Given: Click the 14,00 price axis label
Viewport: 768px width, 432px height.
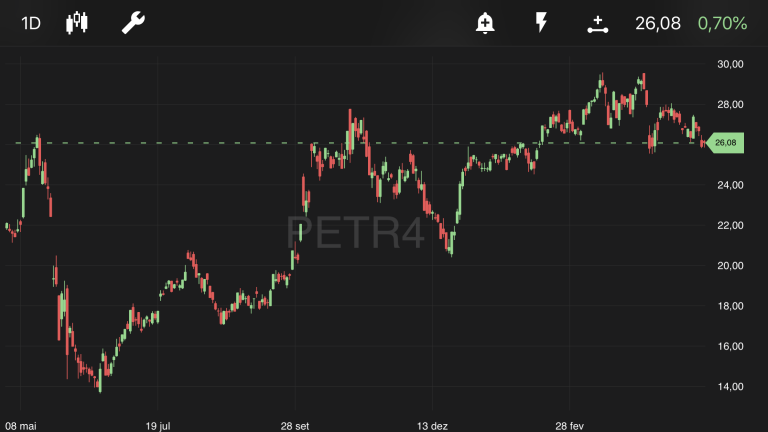Looking at the screenshot, I should point(730,386).
